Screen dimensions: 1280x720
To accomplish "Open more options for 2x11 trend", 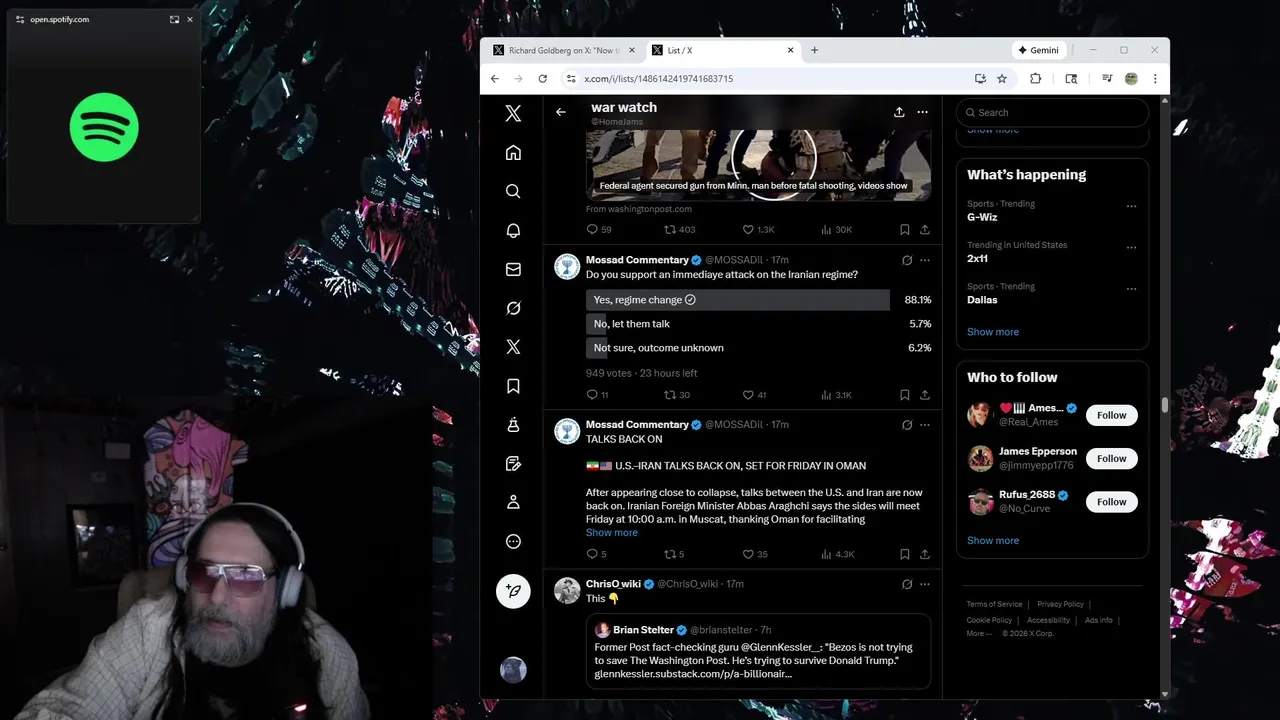I will coord(1131,248).
